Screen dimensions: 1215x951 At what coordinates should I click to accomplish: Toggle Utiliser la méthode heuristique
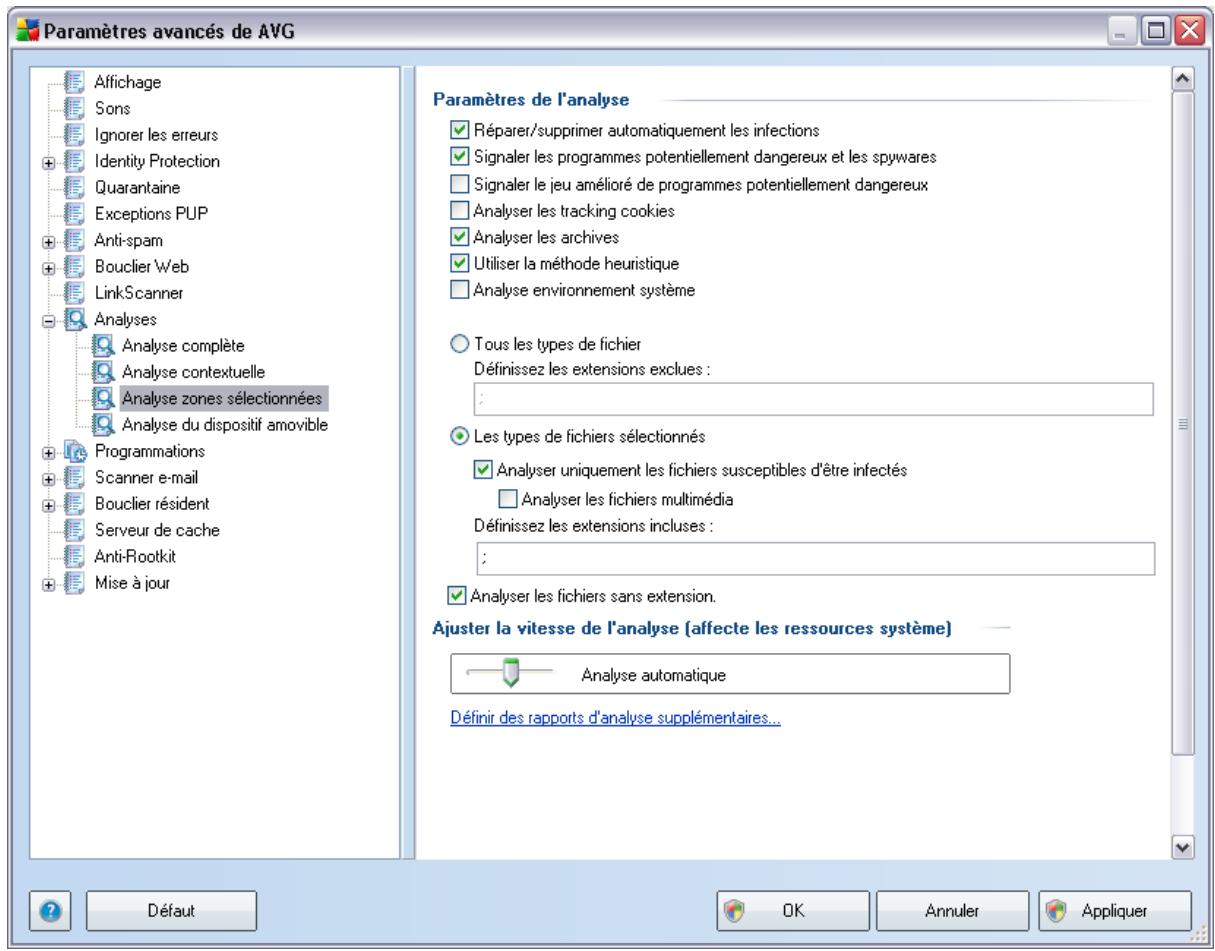click(459, 265)
